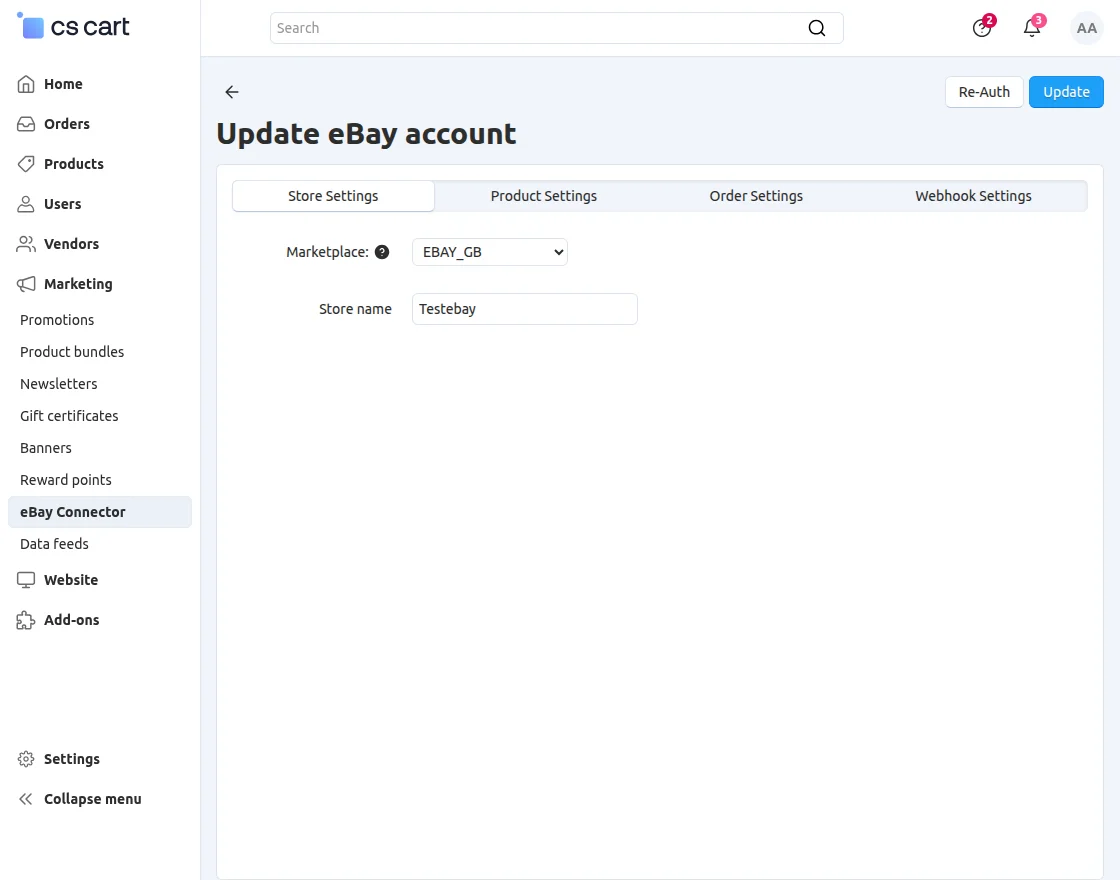Viewport: 1120px width, 880px height.
Task: Click the Add-ons puzzle icon
Action: 26,619
